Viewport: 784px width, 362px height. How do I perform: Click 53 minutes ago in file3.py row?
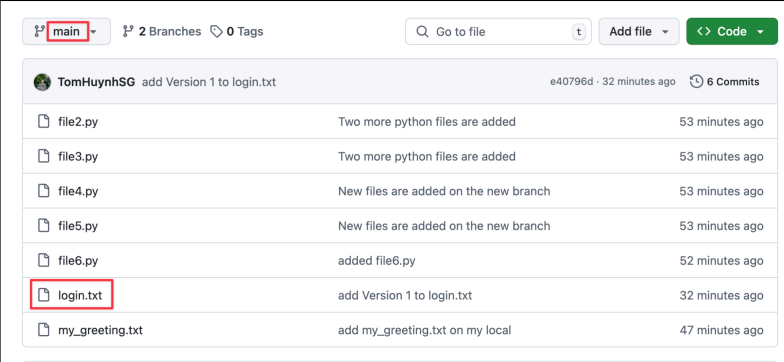(x=722, y=156)
